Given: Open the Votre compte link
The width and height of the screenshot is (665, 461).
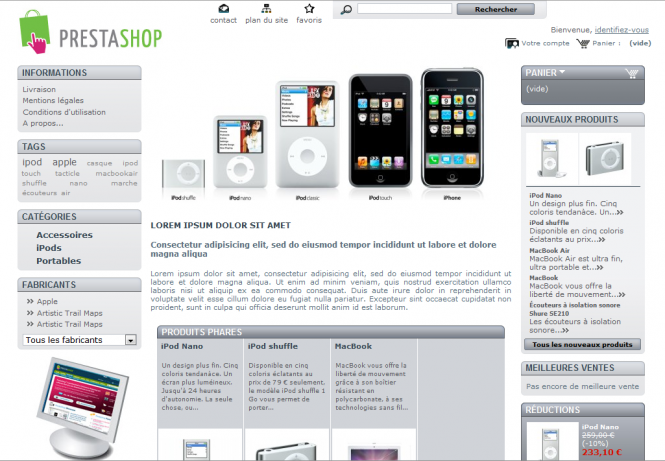Looking at the screenshot, I should (545, 43).
